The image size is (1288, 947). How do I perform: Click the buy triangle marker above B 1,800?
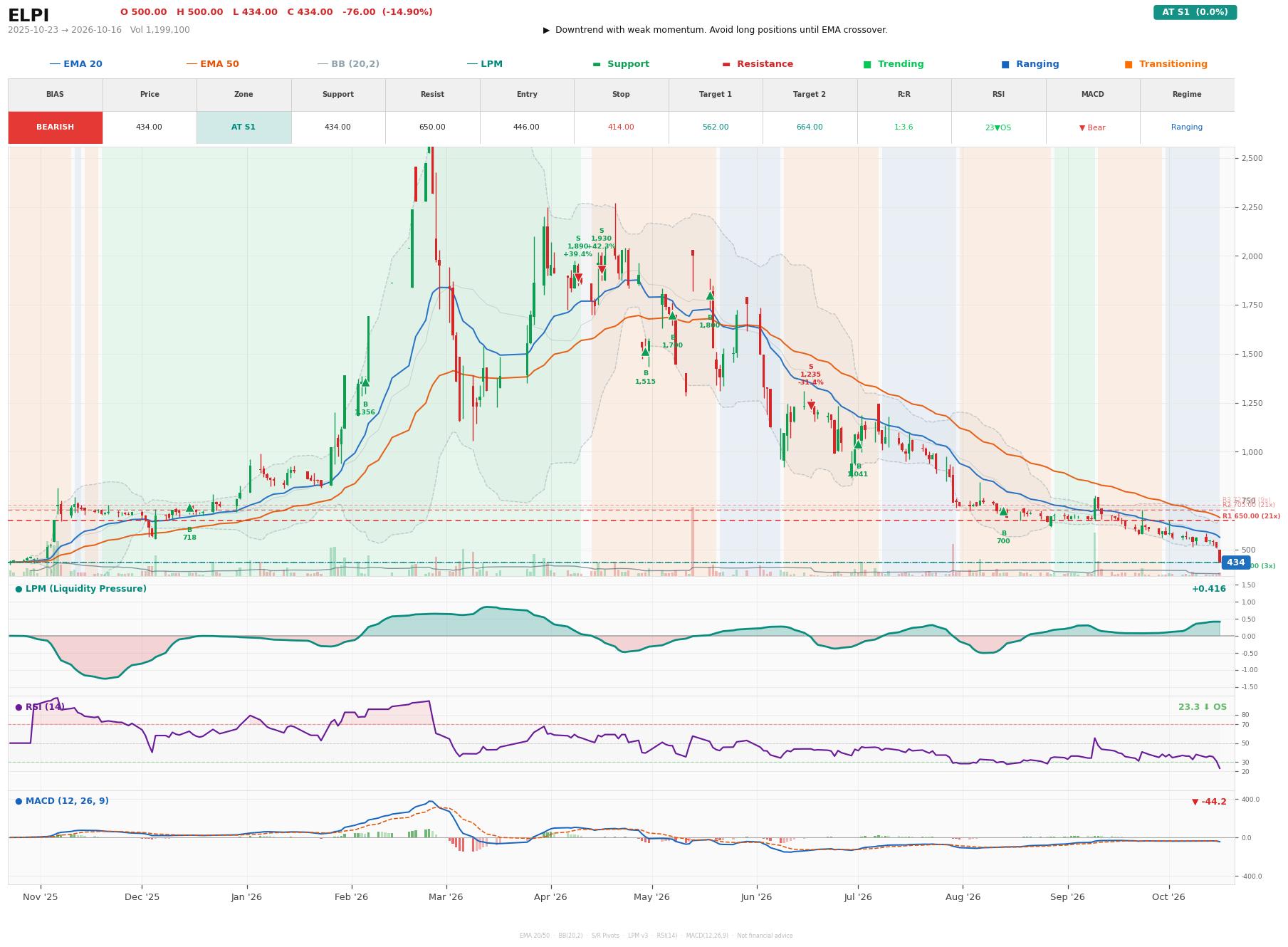click(x=710, y=295)
